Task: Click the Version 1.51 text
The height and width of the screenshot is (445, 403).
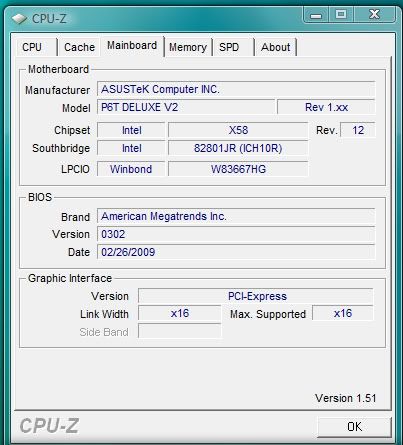Action: pos(345,398)
